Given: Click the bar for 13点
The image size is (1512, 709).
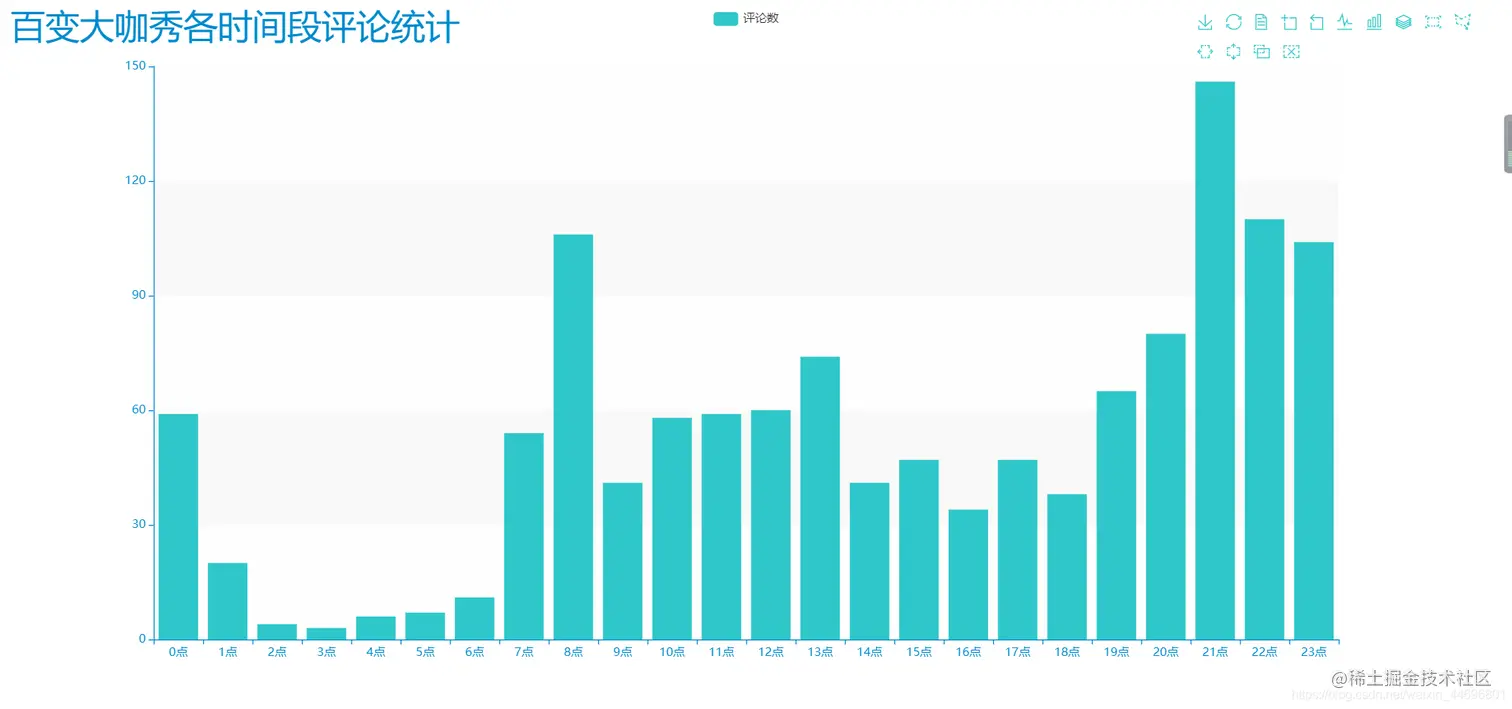Looking at the screenshot, I should (820, 498).
